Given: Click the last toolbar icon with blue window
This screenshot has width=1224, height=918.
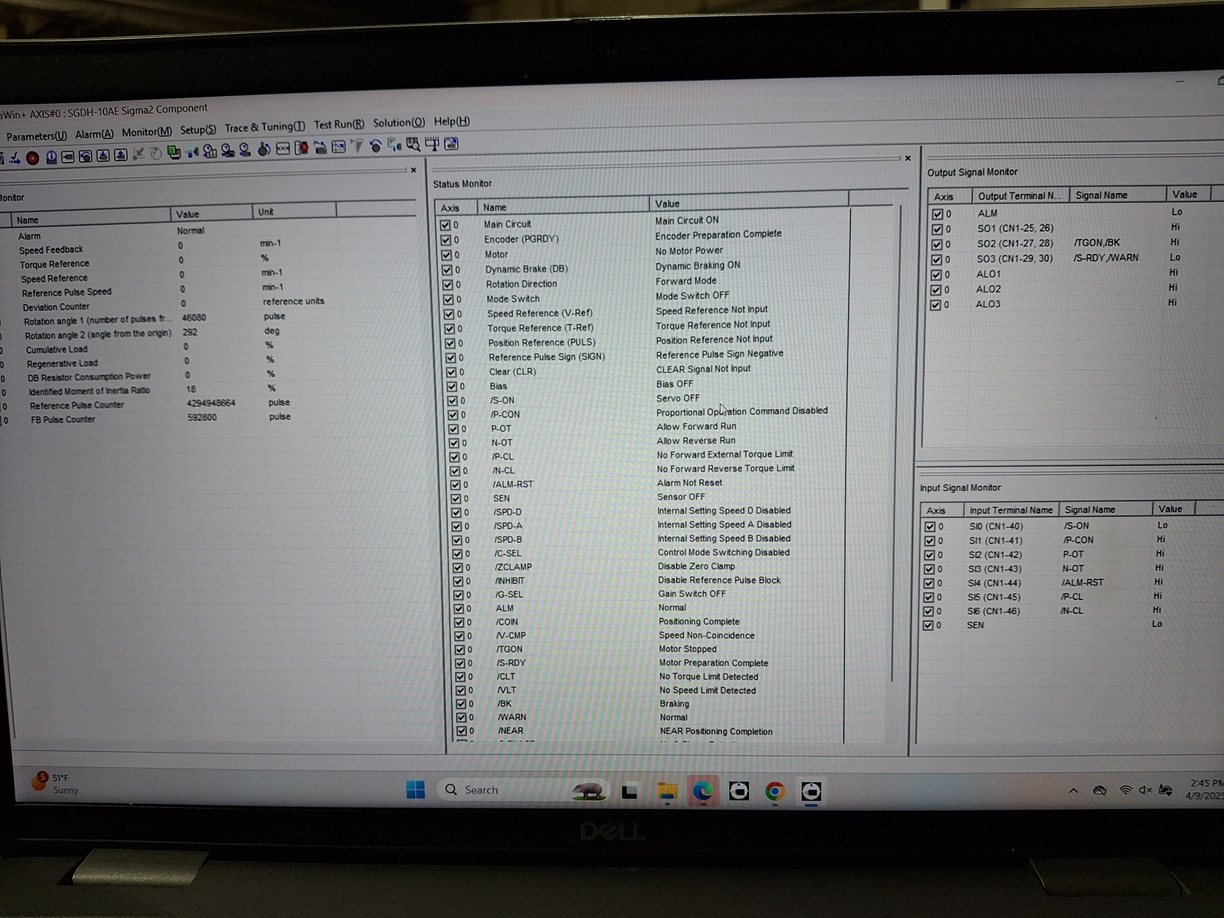Looking at the screenshot, I should (x=451, y=145).
